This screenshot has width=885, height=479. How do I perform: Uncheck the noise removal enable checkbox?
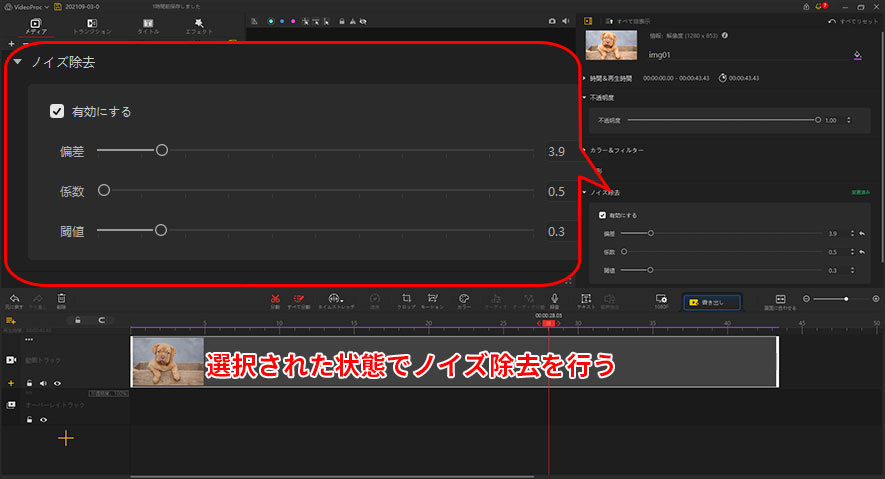[x=602, y=216]
